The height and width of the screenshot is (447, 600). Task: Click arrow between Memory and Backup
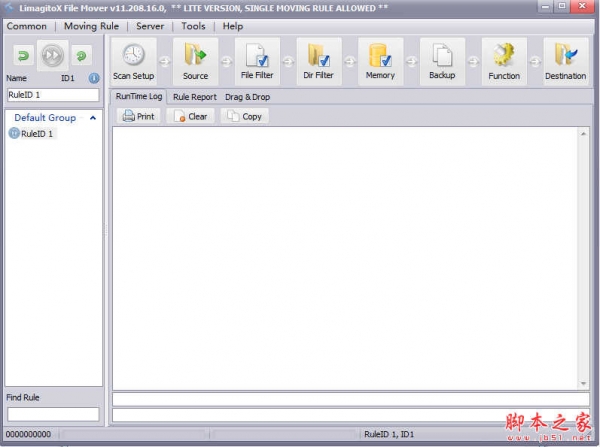click(x=411, y=61)
